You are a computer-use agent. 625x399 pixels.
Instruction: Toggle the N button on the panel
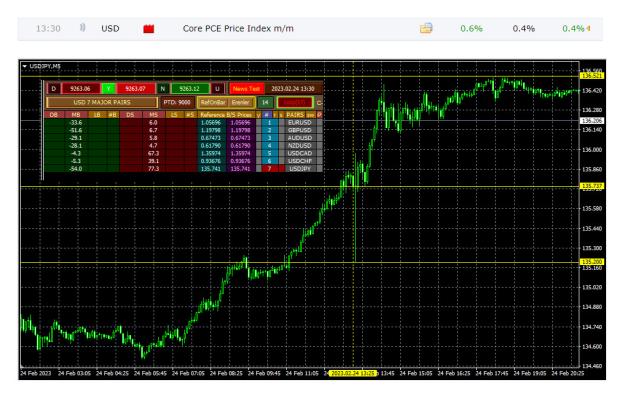162,88
